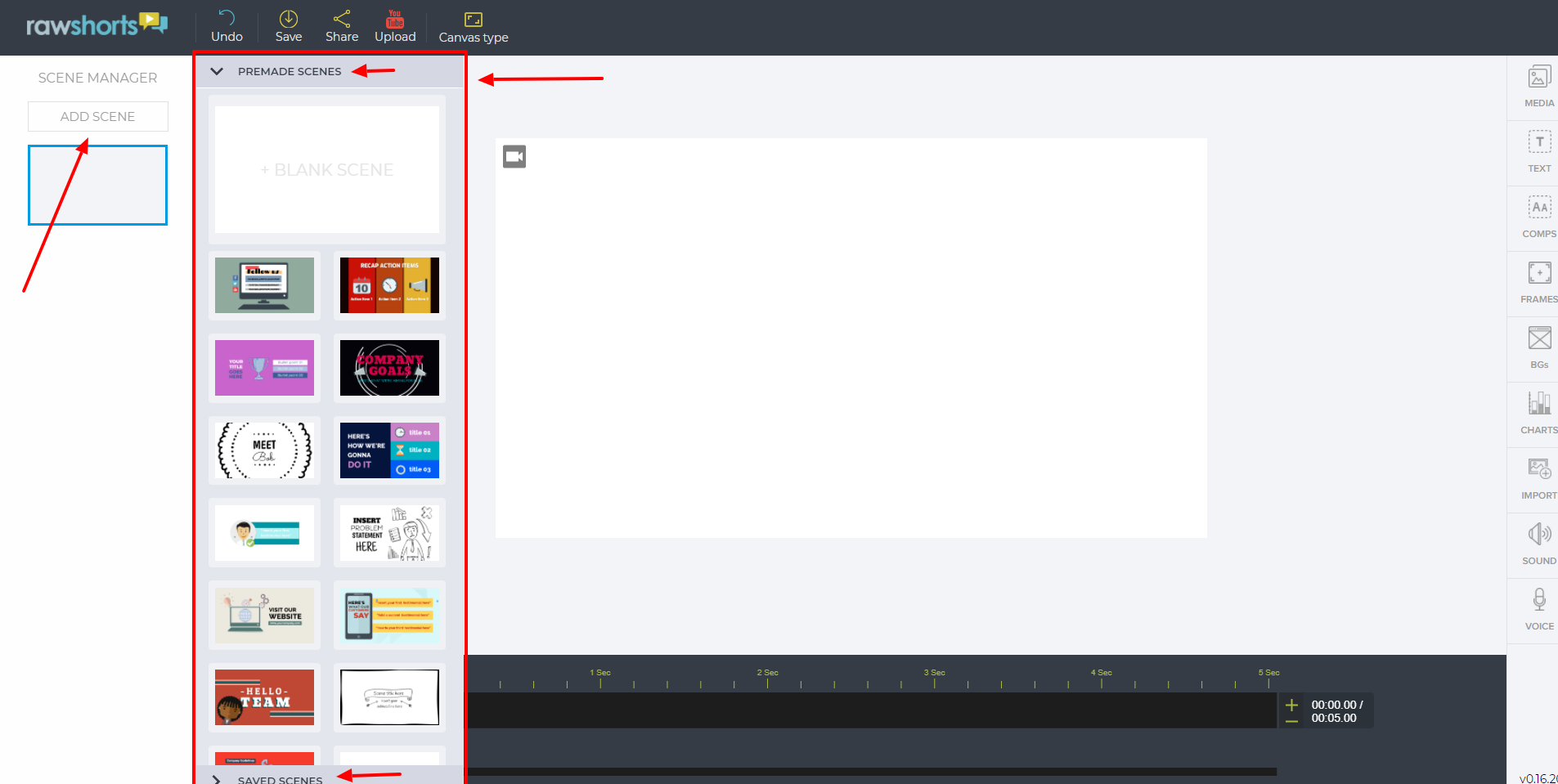Decrease timeline duration with minus icon
Image resolution: width=1558 pixels, height=784 pixels.
[1291, 721]
